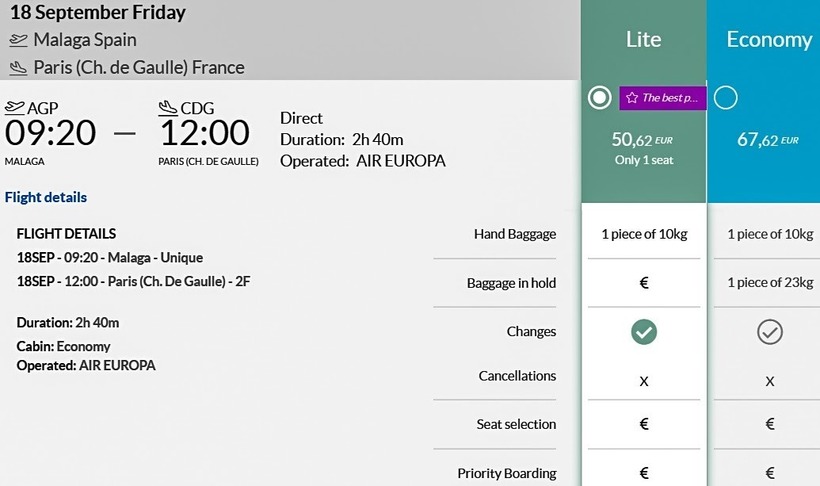Click the Lite cancellations X mark
820x486 pixels.
pyautogui.click(x=644, y=381)
